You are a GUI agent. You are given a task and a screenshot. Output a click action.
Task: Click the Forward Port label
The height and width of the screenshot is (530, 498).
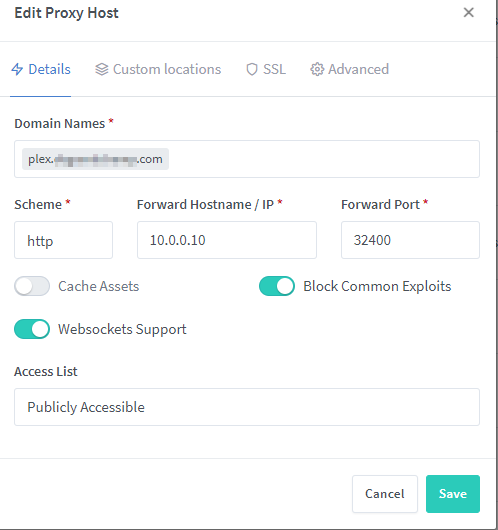[x=380, y=204]
